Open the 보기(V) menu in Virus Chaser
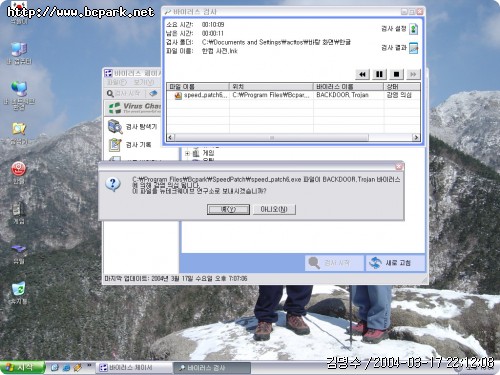The width and height of the screenshot is (500, 375). click(x=144, y=82)
